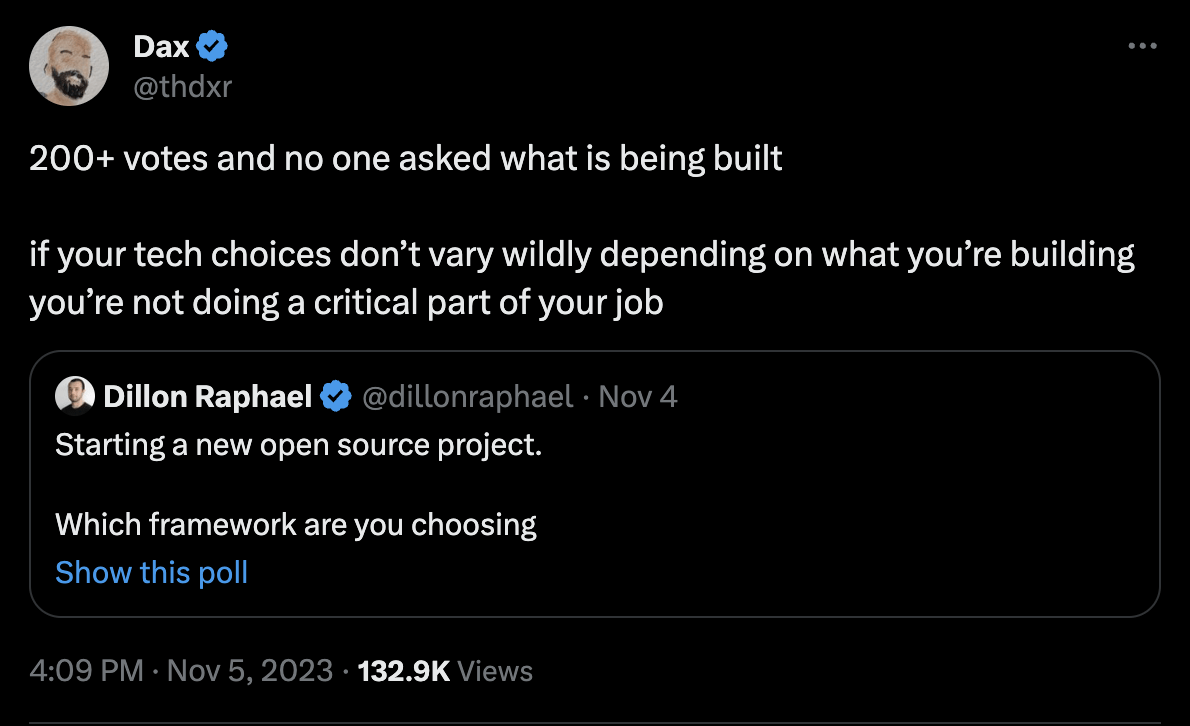Open the Dax display name link
This screenshot has width=1190, height=726.
pos(161,47)
